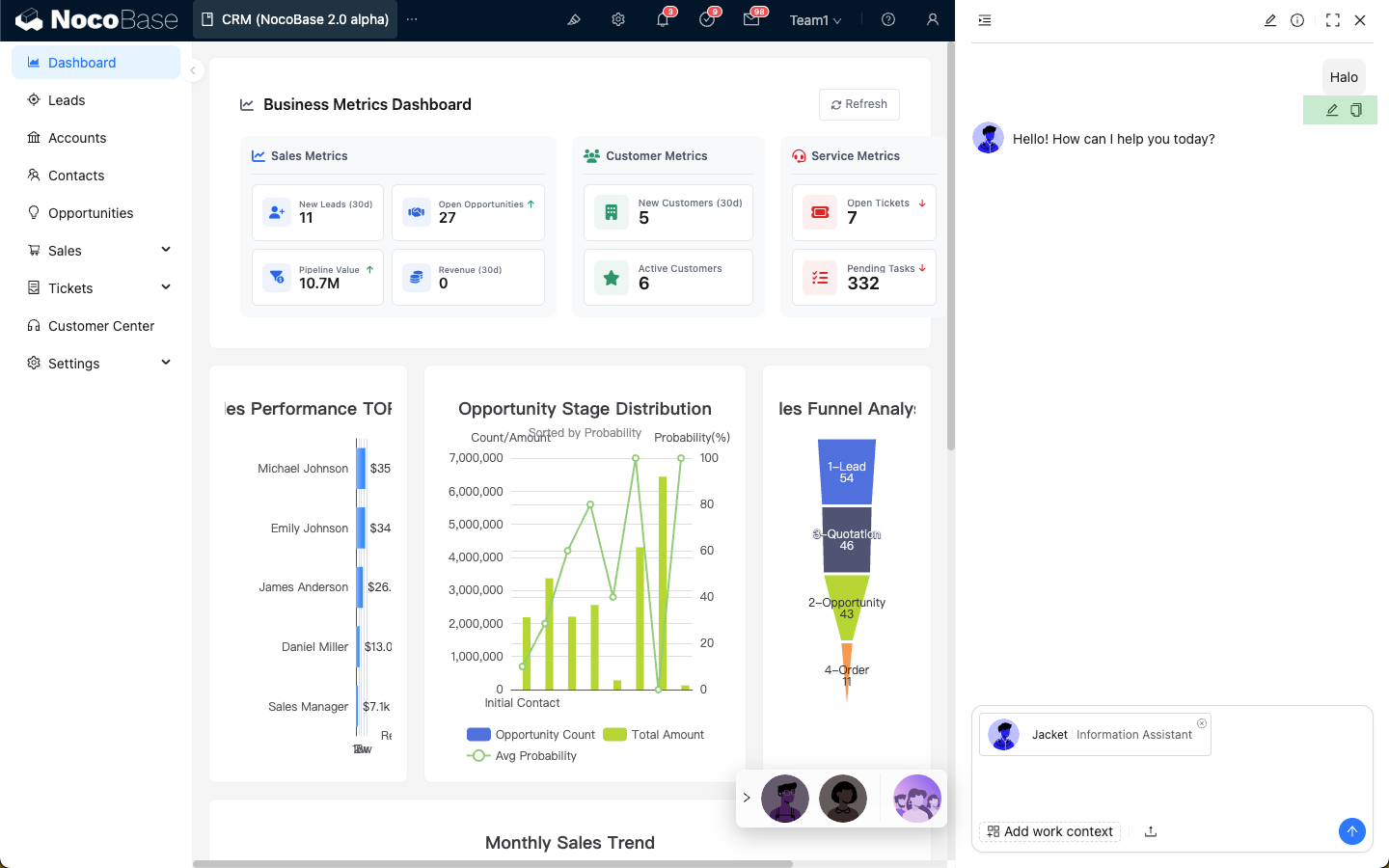Send message with blue arrow button
This screenshot has height=868, width=1389.
[x=1351, y=831]
